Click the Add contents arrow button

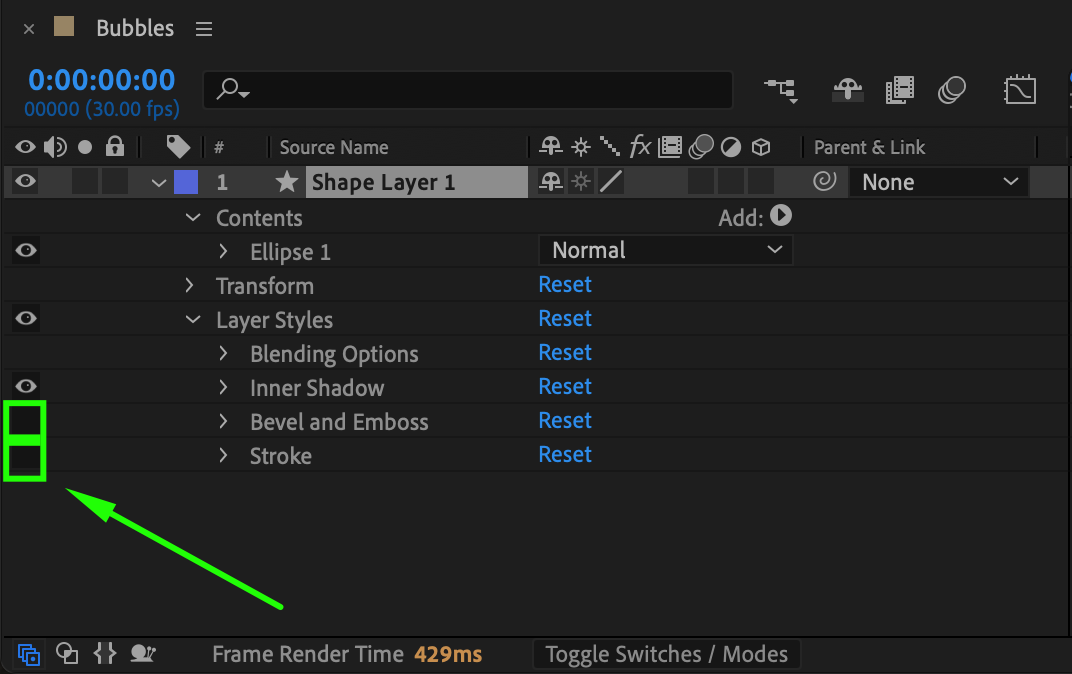click(781, 216)
